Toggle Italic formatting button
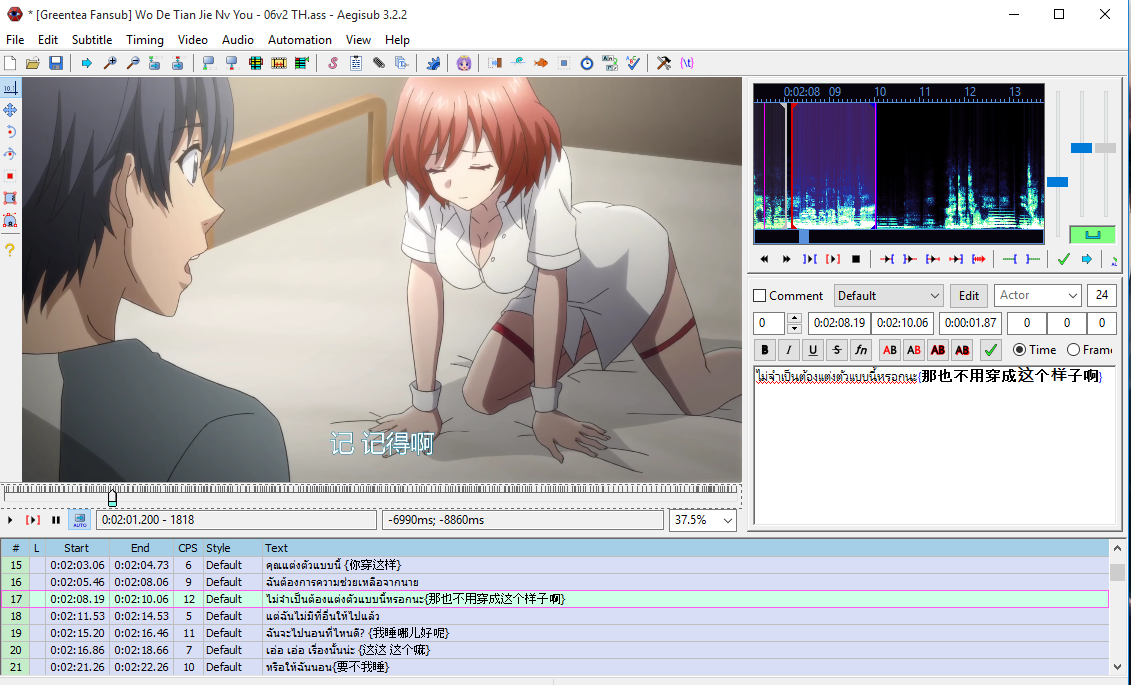The image size is (1131, 685). (788, 350)
